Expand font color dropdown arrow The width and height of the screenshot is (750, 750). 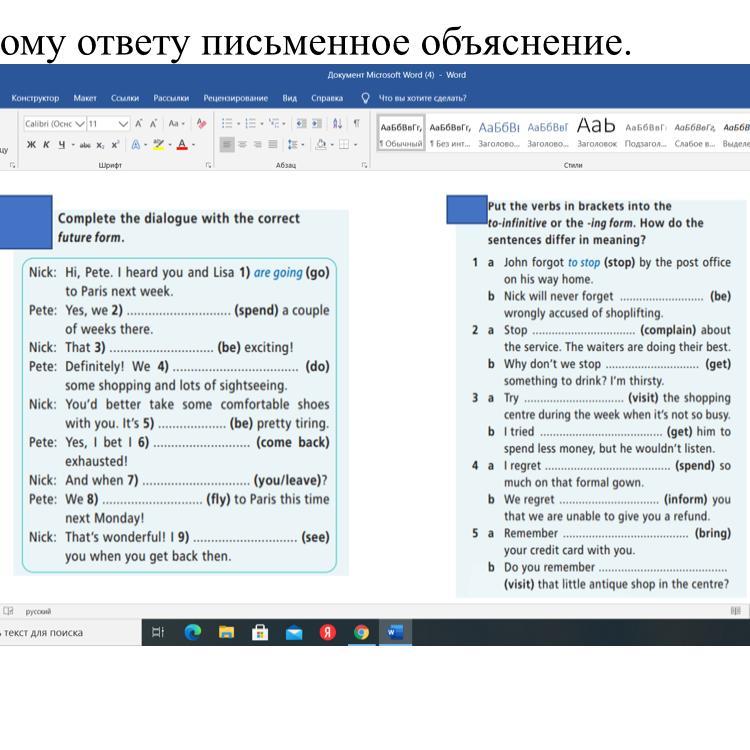(193, 144)
